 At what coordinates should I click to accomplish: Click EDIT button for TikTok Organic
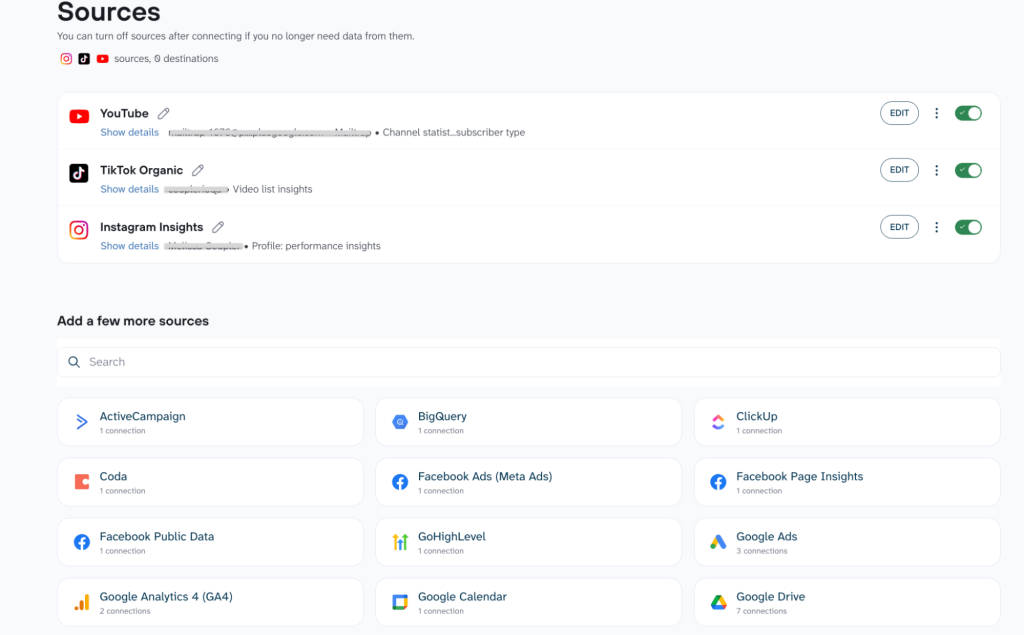pyautogui.click(x=899, y=170)
